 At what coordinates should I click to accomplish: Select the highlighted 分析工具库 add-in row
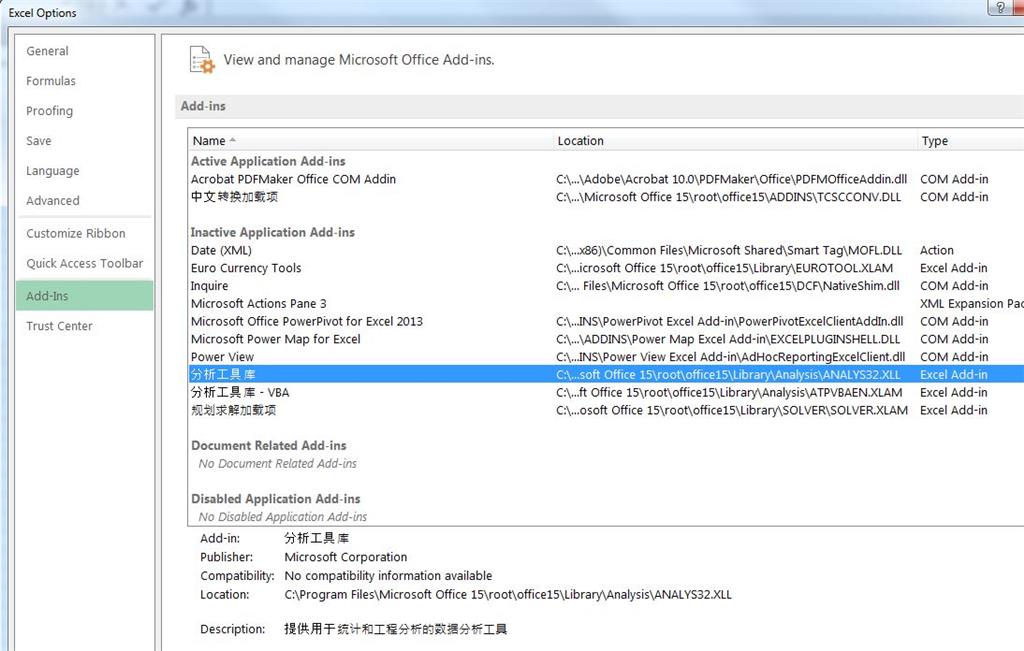tap(606, 375)
